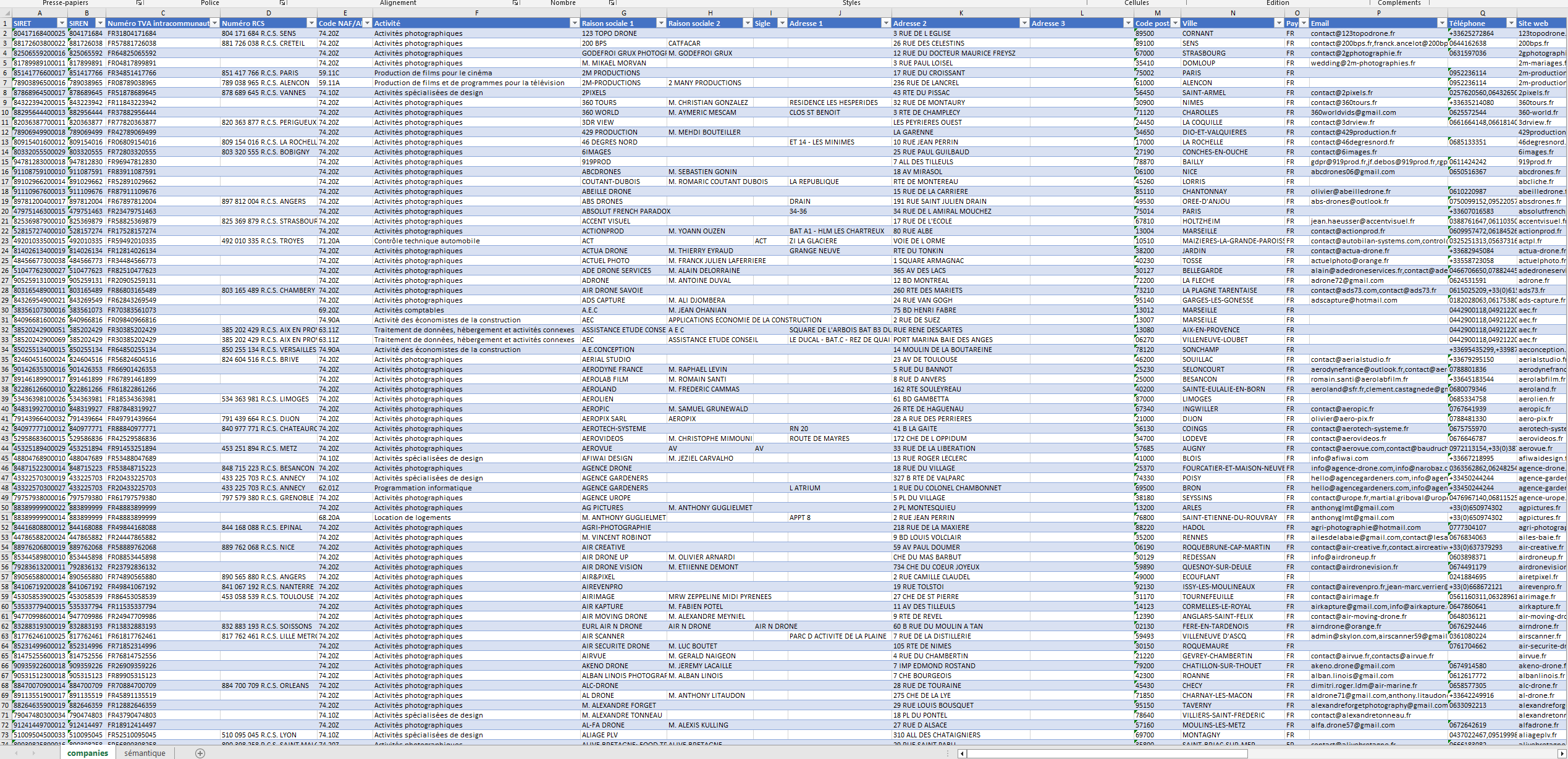Select cell 'RESIDENCE LES HESPERIDES'

click(x=840, y=103)
